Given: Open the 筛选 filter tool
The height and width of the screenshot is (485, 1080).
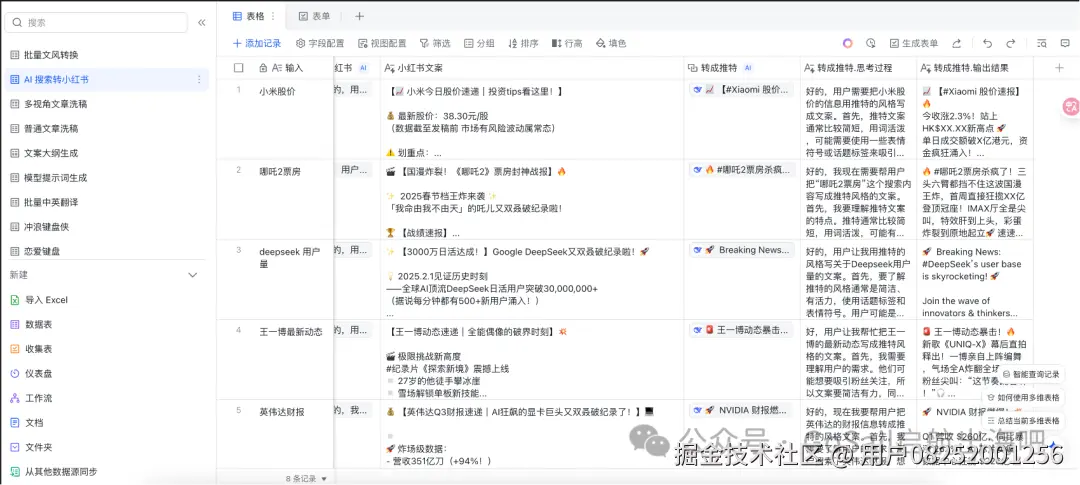Looking at the screenshot, I should (435, 43).
